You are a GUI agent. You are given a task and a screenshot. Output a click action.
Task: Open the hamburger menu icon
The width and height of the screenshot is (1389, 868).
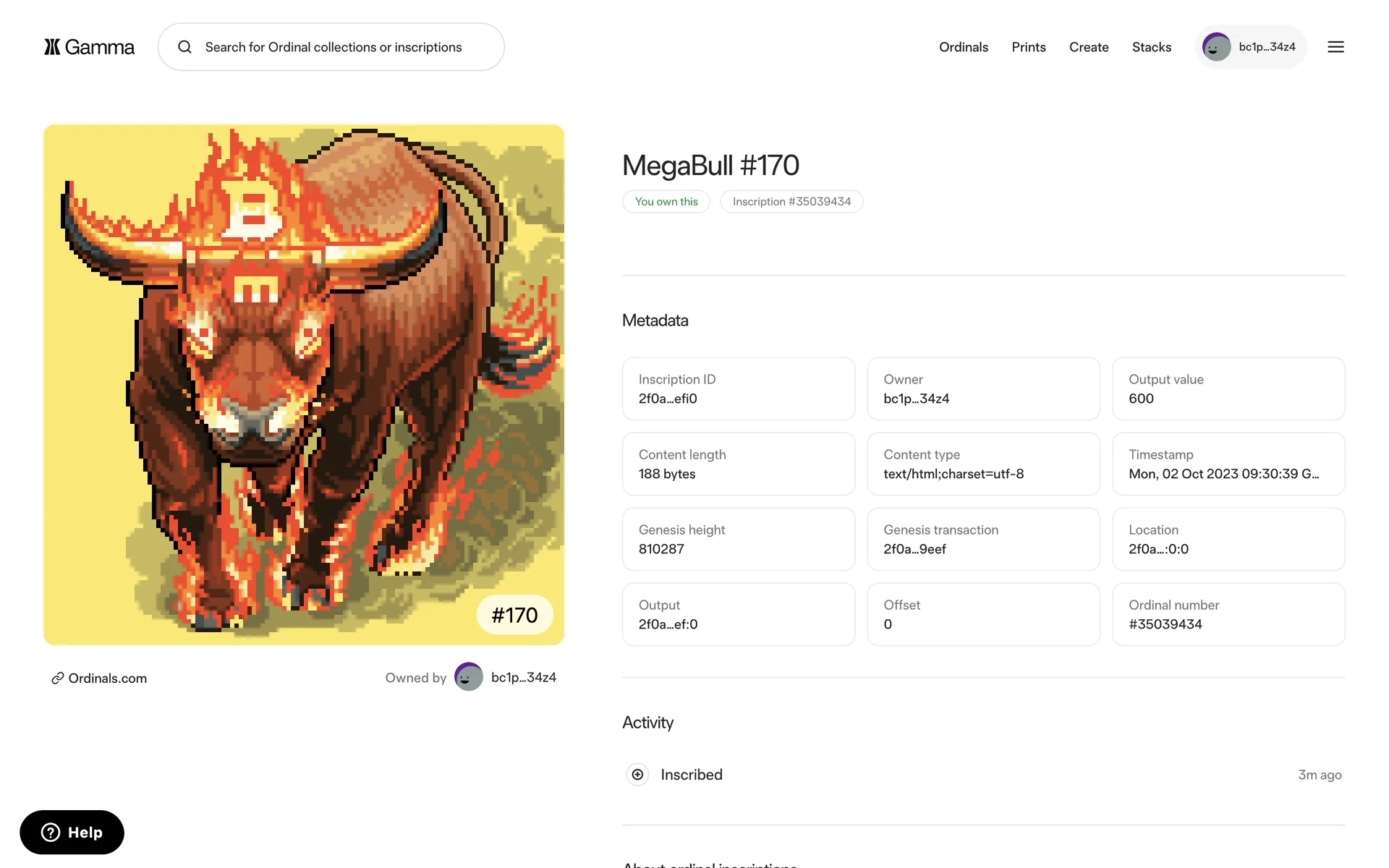tap(1335, 47)
